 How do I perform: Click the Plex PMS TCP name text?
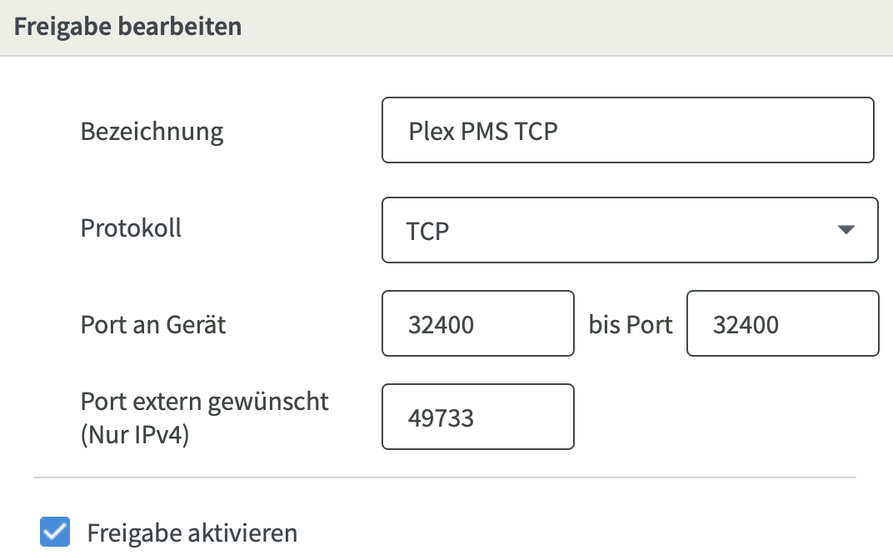coord(483,131)
